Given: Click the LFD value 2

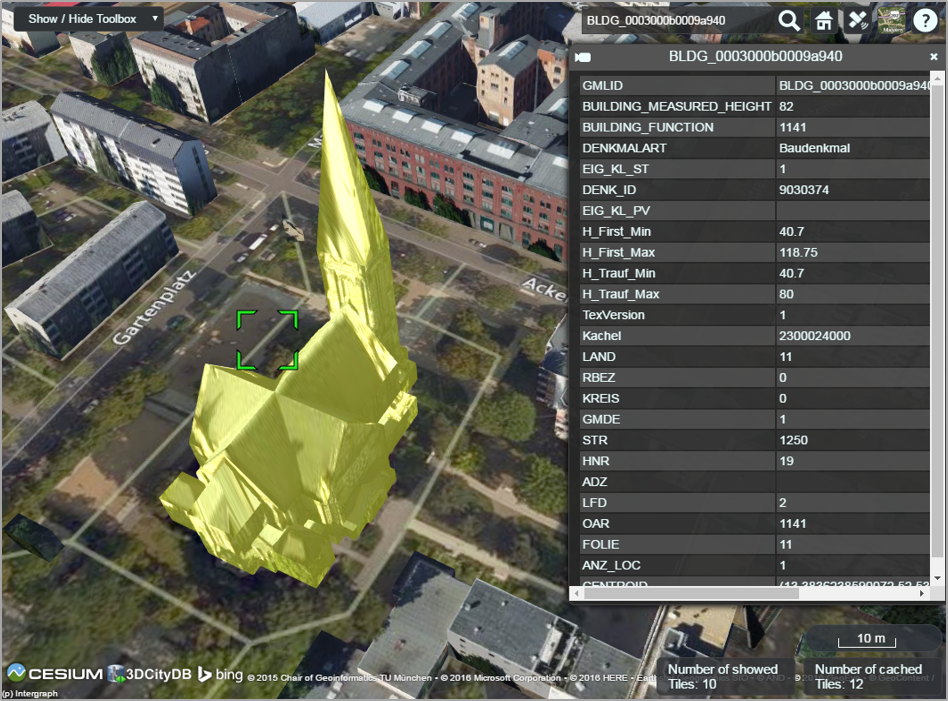Looking at the screenshot, I should (782, 503).
